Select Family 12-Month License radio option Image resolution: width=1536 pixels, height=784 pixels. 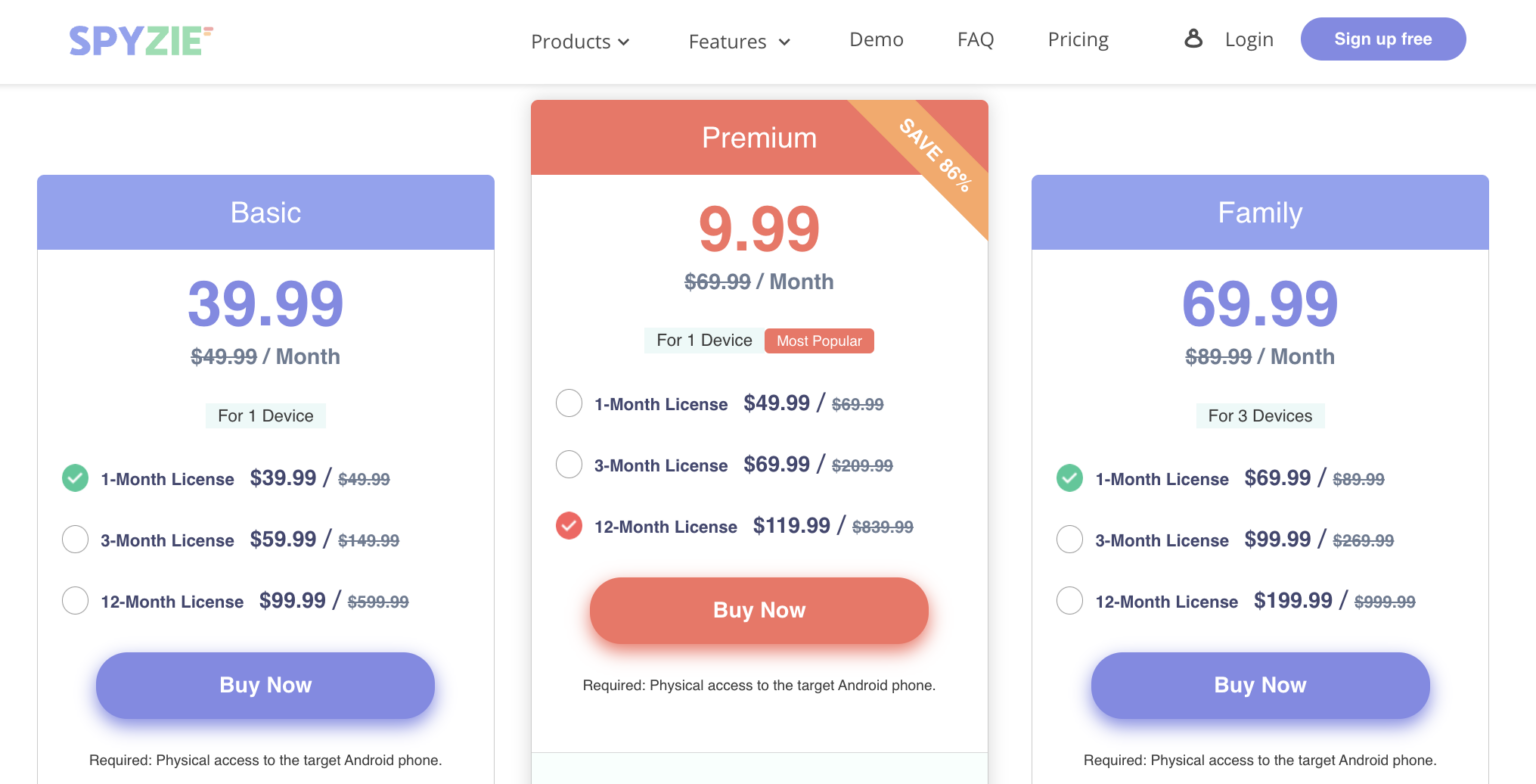click(x=1070, y=601)
